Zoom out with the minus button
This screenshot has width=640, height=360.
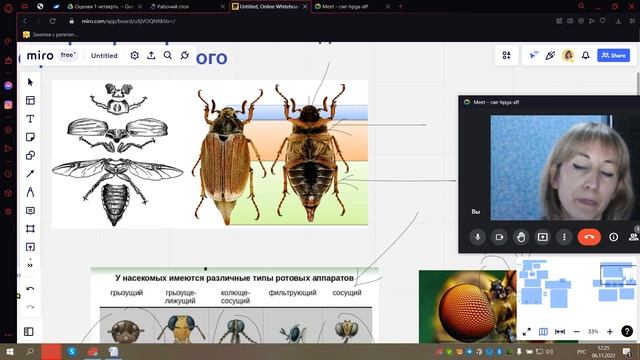click(x=576, y=332)
